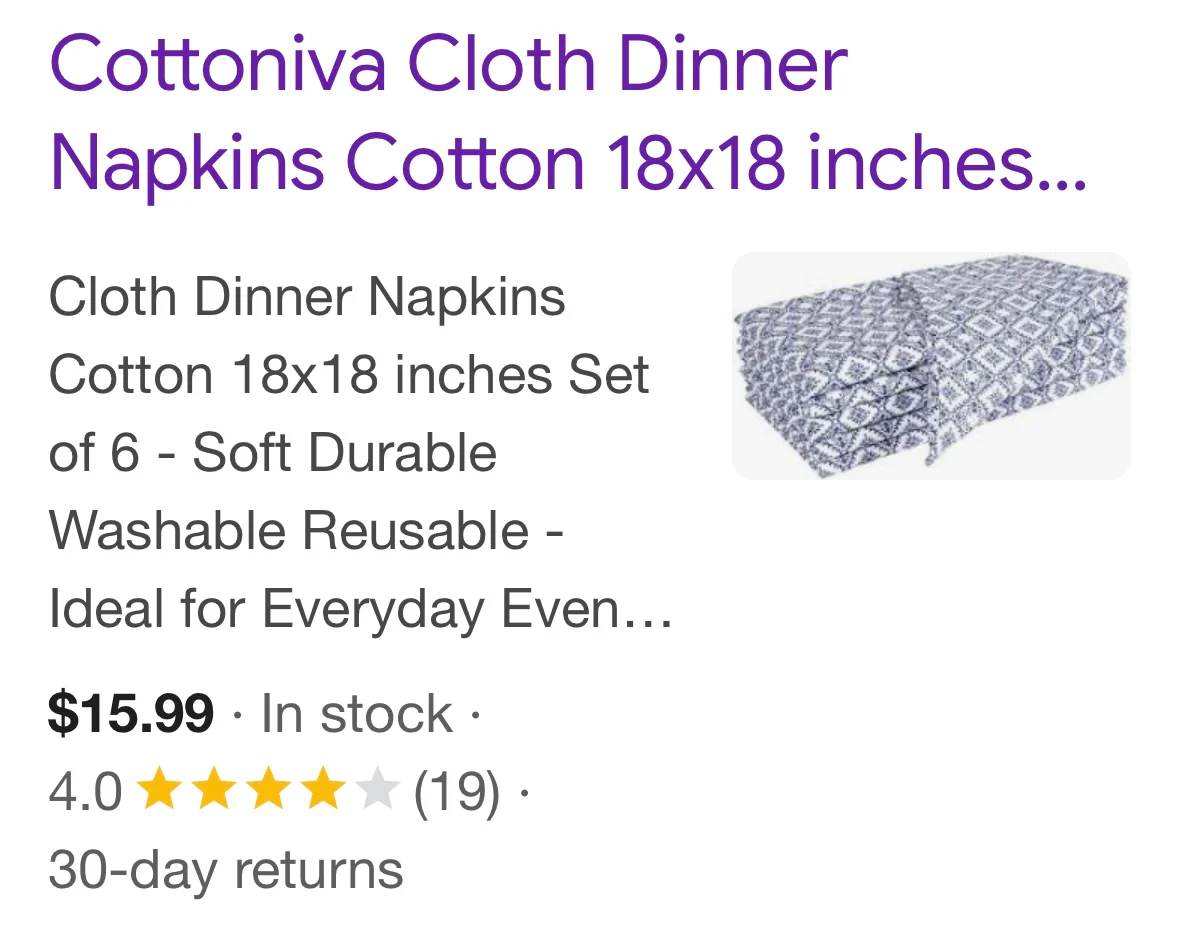
Task: Click the gray empty fifth star
Action: pyautogui.click(x=377, y=792)
